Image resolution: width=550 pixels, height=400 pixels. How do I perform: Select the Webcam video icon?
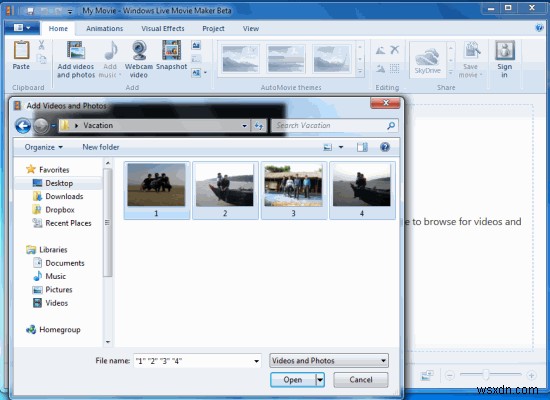coord(139,50)
